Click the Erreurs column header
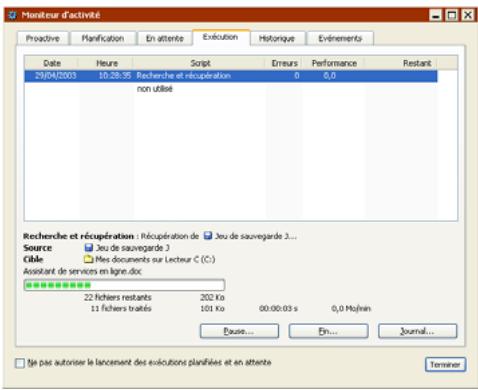 [x=284, y=63]
